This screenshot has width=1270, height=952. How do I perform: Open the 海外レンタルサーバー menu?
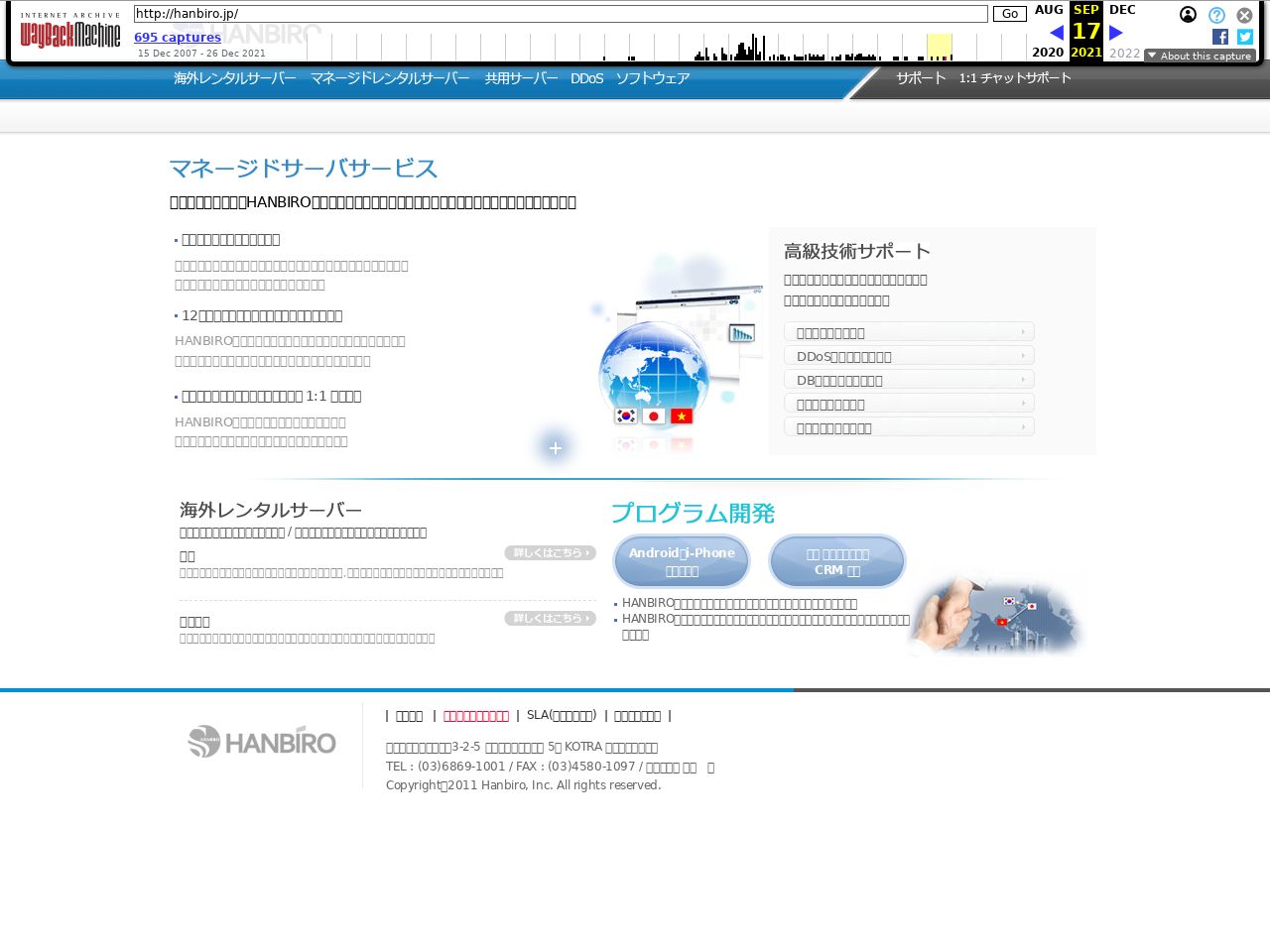(235, 78)
